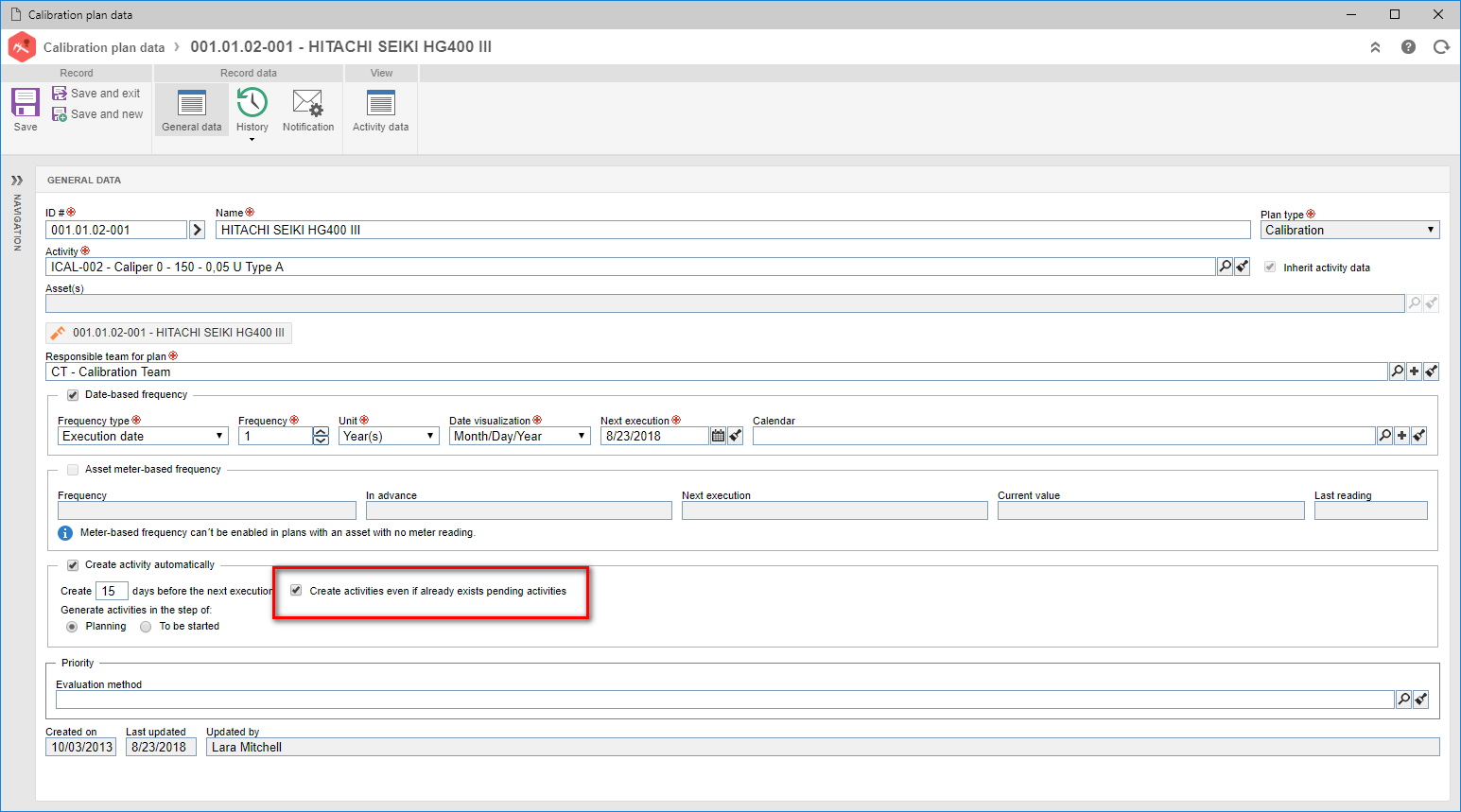The height and width of the screenshot is (812, 1461).
Task: Open Notification settings envelope icon
Action: (x=308, y=102)
